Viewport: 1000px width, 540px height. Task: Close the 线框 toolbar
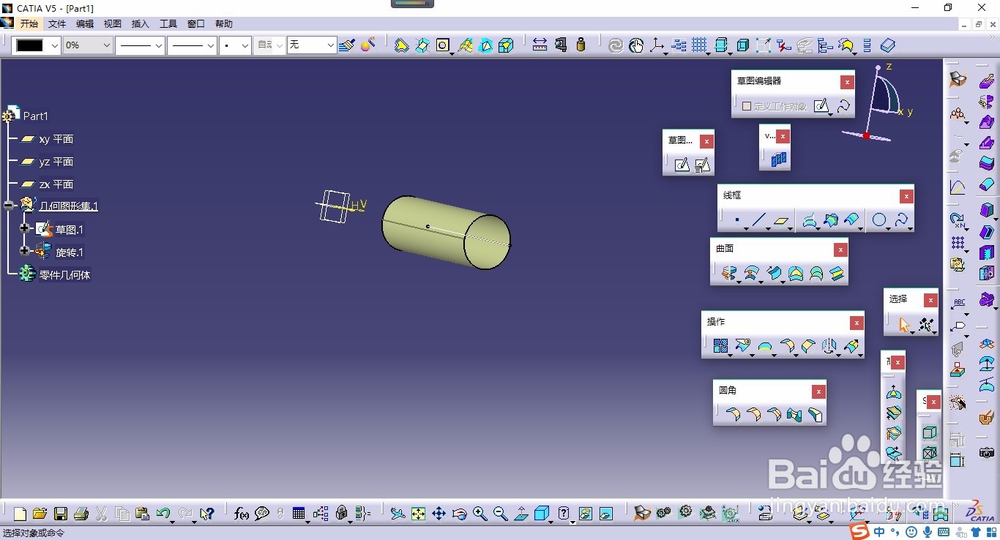[906, 196]
